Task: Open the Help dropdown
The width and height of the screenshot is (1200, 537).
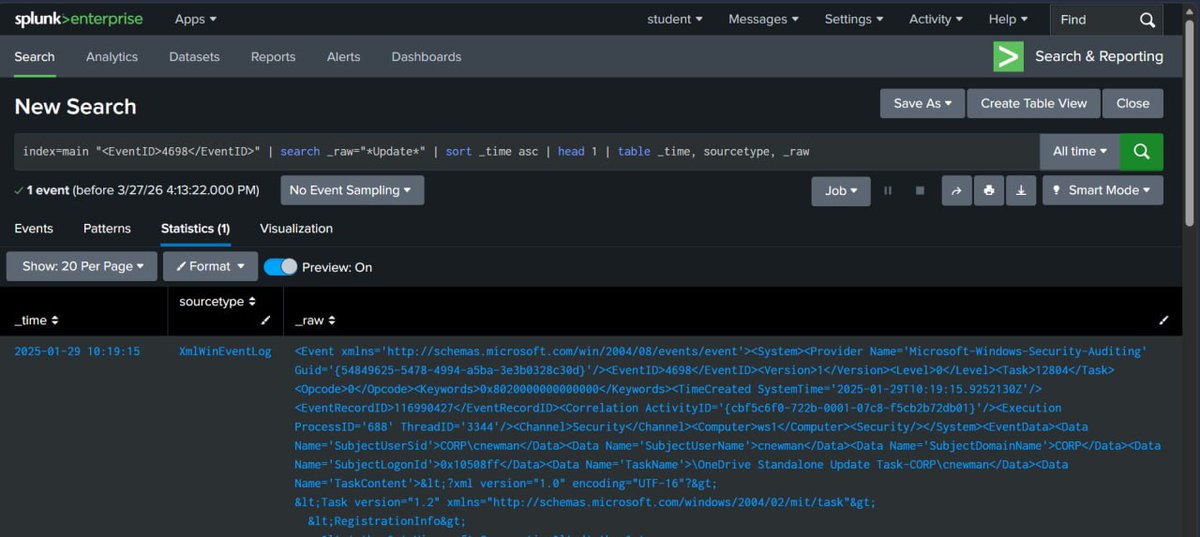Action: [x=1008, y=19]
